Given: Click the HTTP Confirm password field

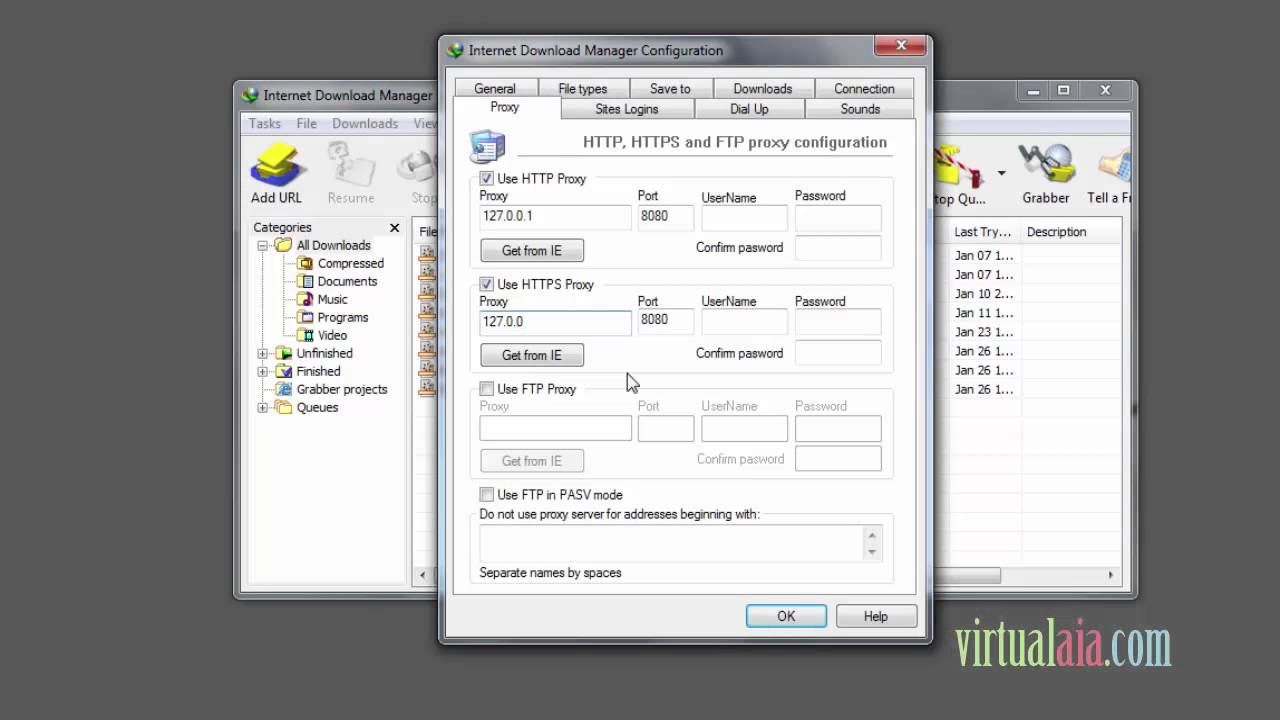Looking at the screenshot, I should click(838, 248).
